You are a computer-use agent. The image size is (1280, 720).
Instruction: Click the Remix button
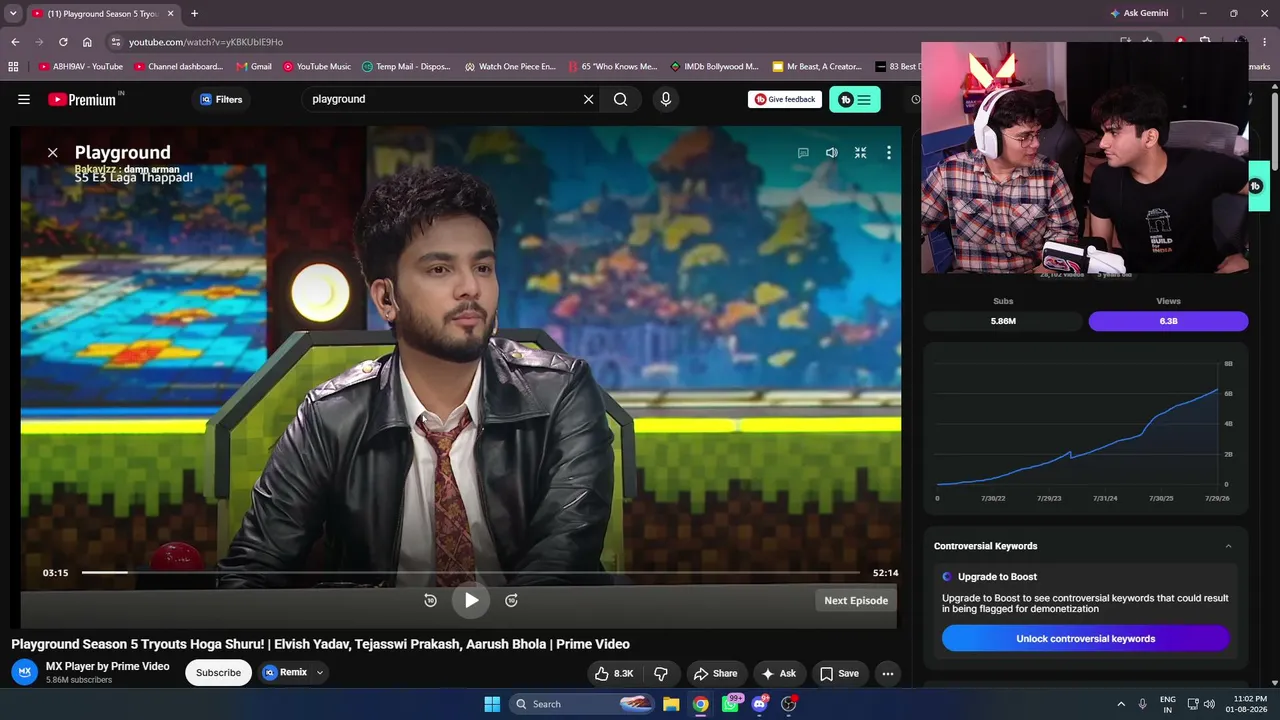pos(285,673)
